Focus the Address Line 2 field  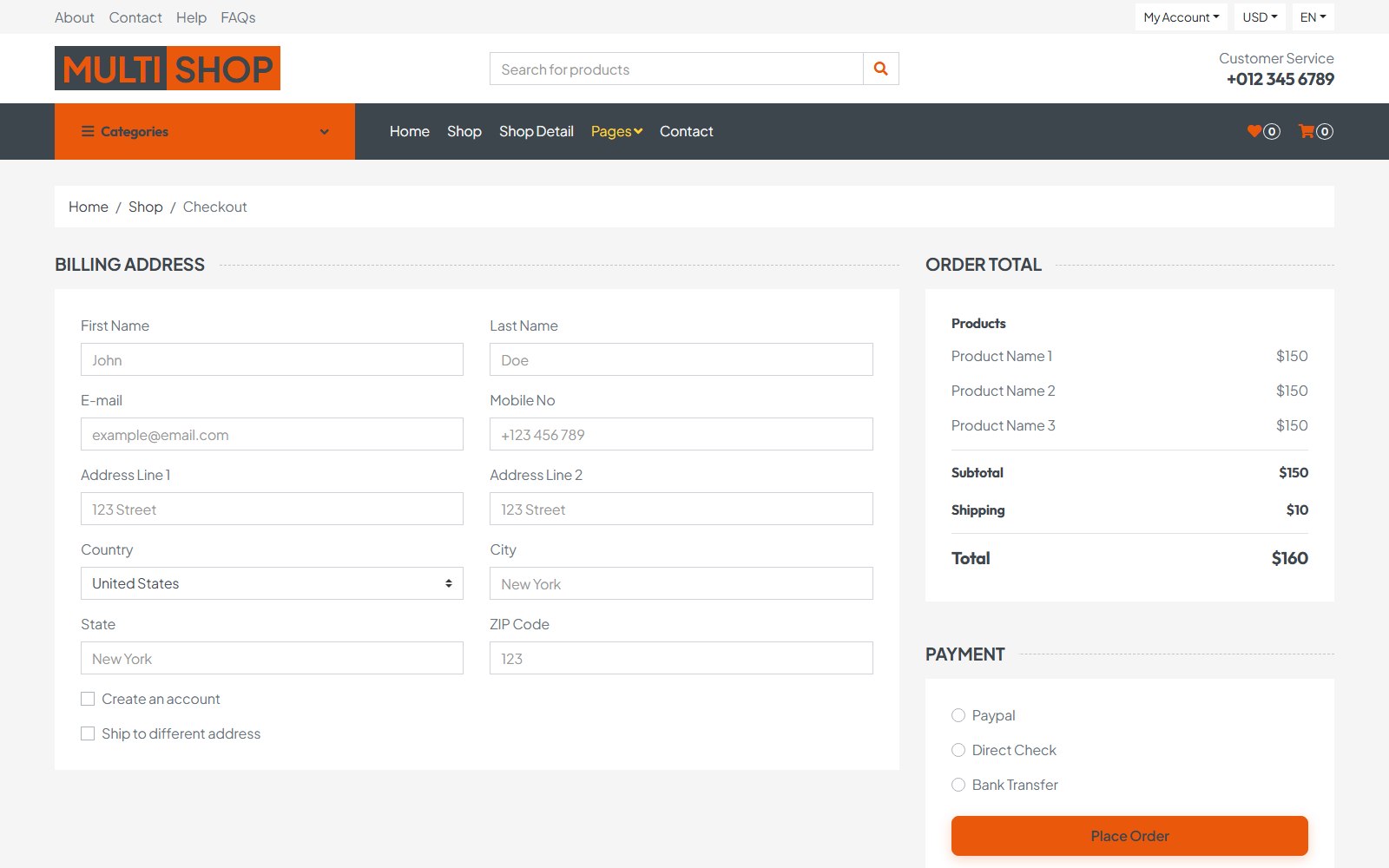681,509
